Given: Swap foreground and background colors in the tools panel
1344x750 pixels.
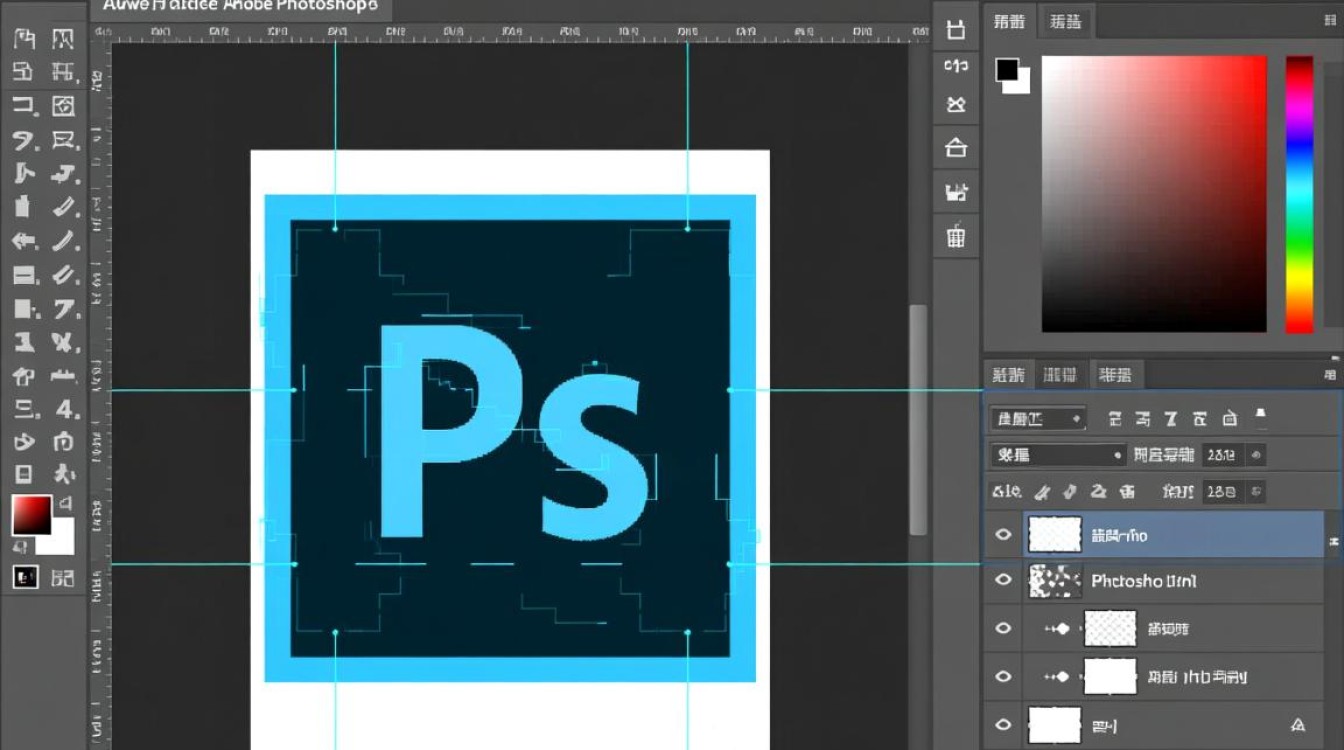Looking at the screenshot, I should pyautogui.click(x=65, y=502).
